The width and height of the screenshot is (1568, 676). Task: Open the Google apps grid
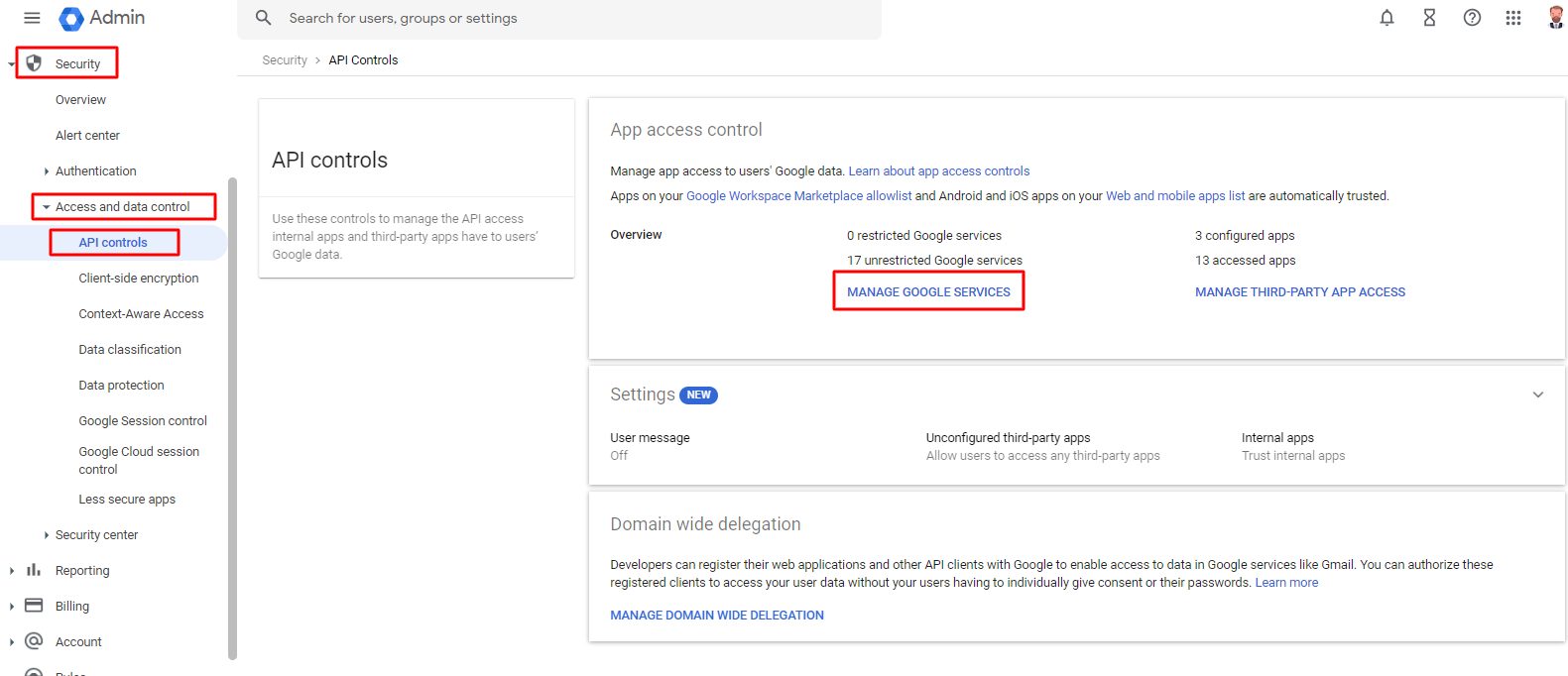point(1512,18)
